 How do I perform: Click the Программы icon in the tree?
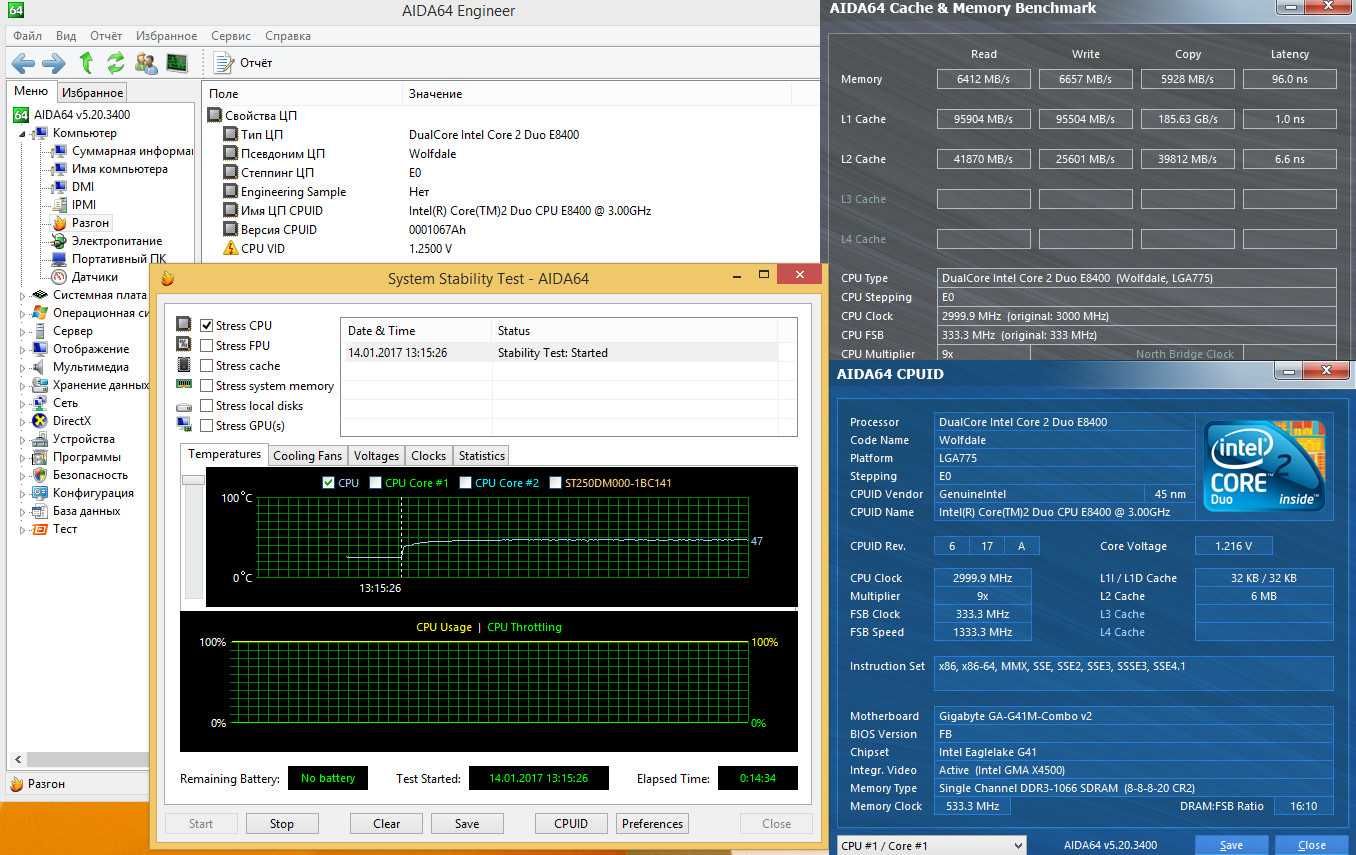tap(40, 457)
